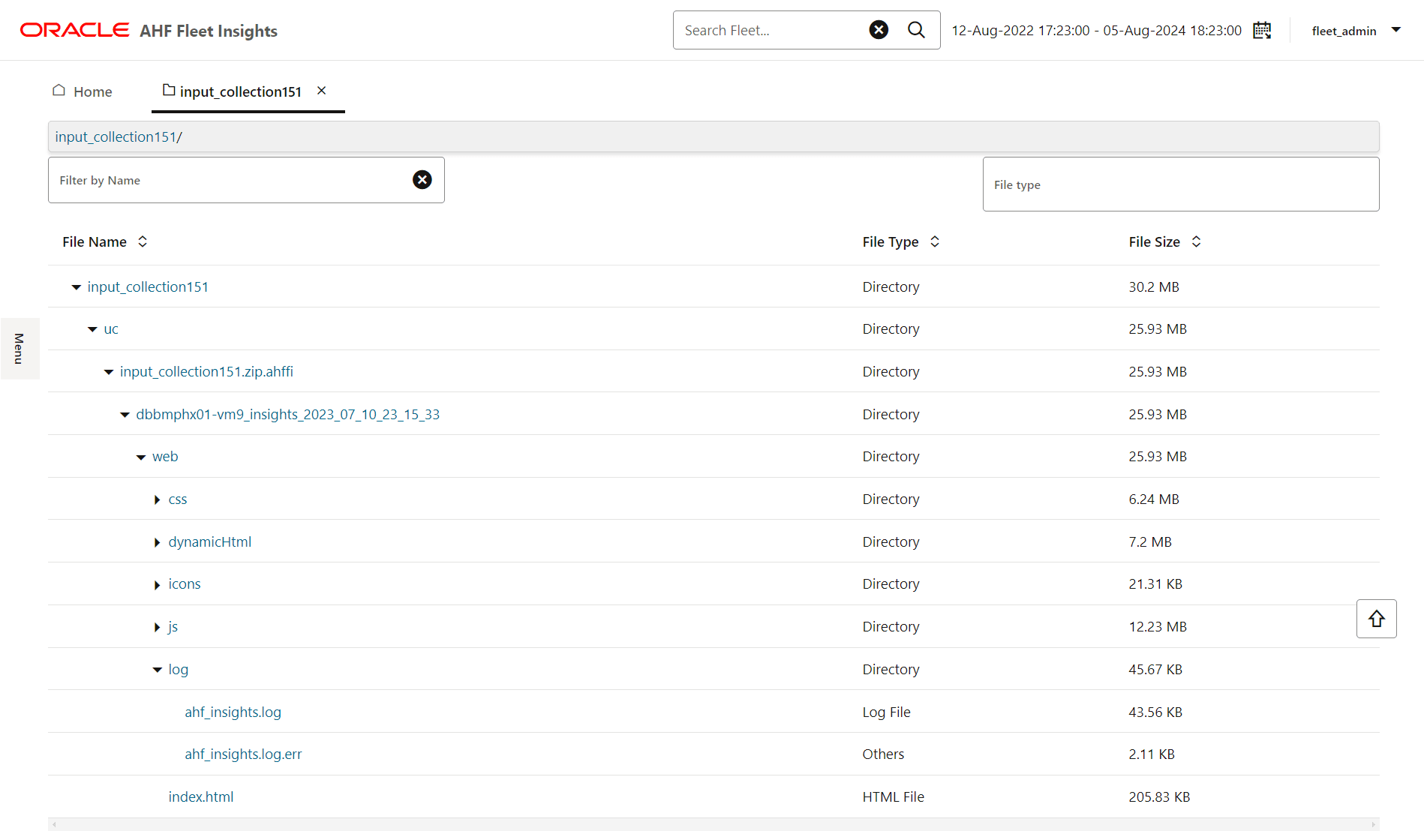Viewport: 1424px width, 840px height.
Task: Close the input_collection151 tab
Action: pyautogui.click(x=321, y=91)
